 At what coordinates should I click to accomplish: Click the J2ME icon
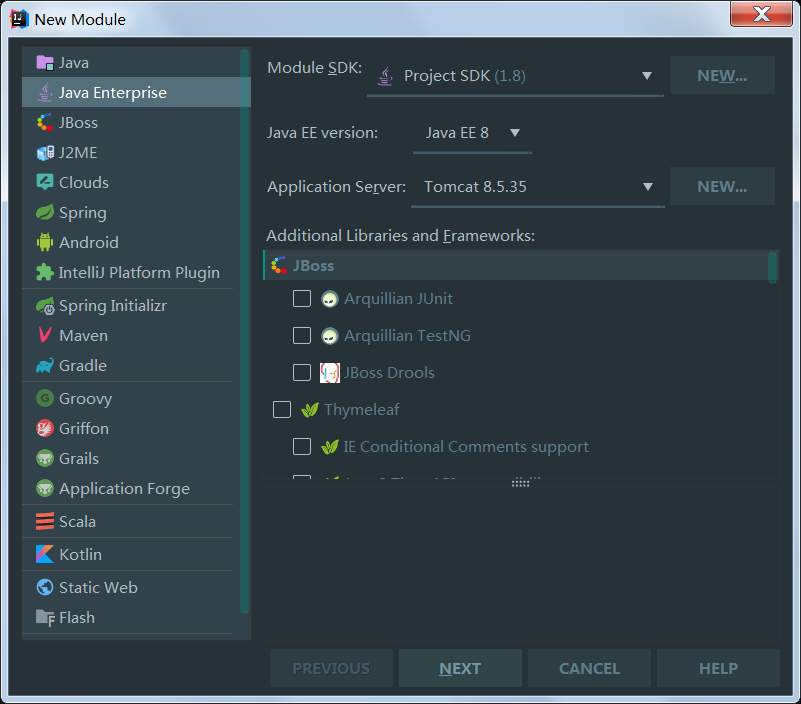(x=45, y=153)
